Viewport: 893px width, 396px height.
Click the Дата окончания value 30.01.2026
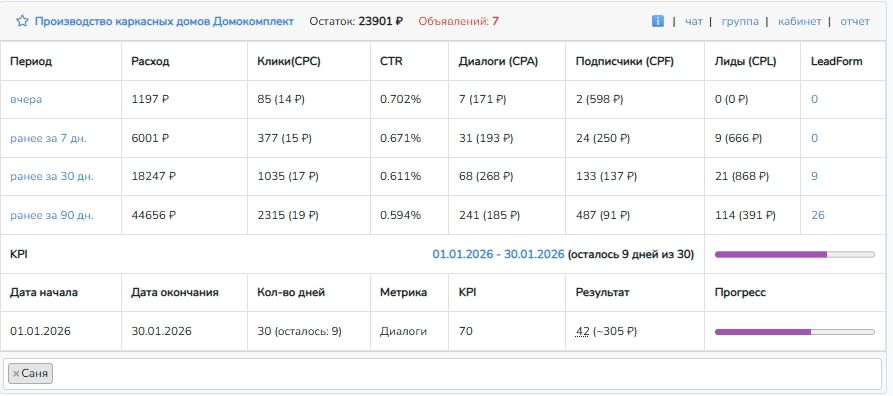coord(161,331)
